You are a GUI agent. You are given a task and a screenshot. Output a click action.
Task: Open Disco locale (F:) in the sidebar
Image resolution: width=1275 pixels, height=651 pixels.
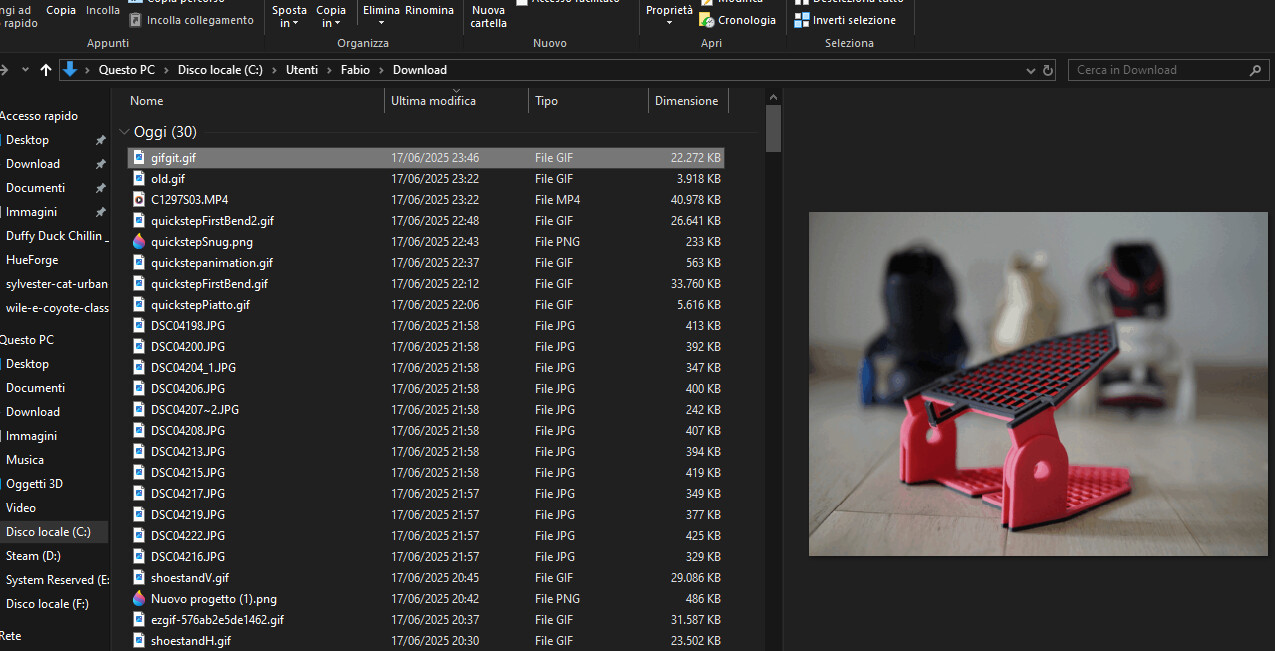point(47,604)
